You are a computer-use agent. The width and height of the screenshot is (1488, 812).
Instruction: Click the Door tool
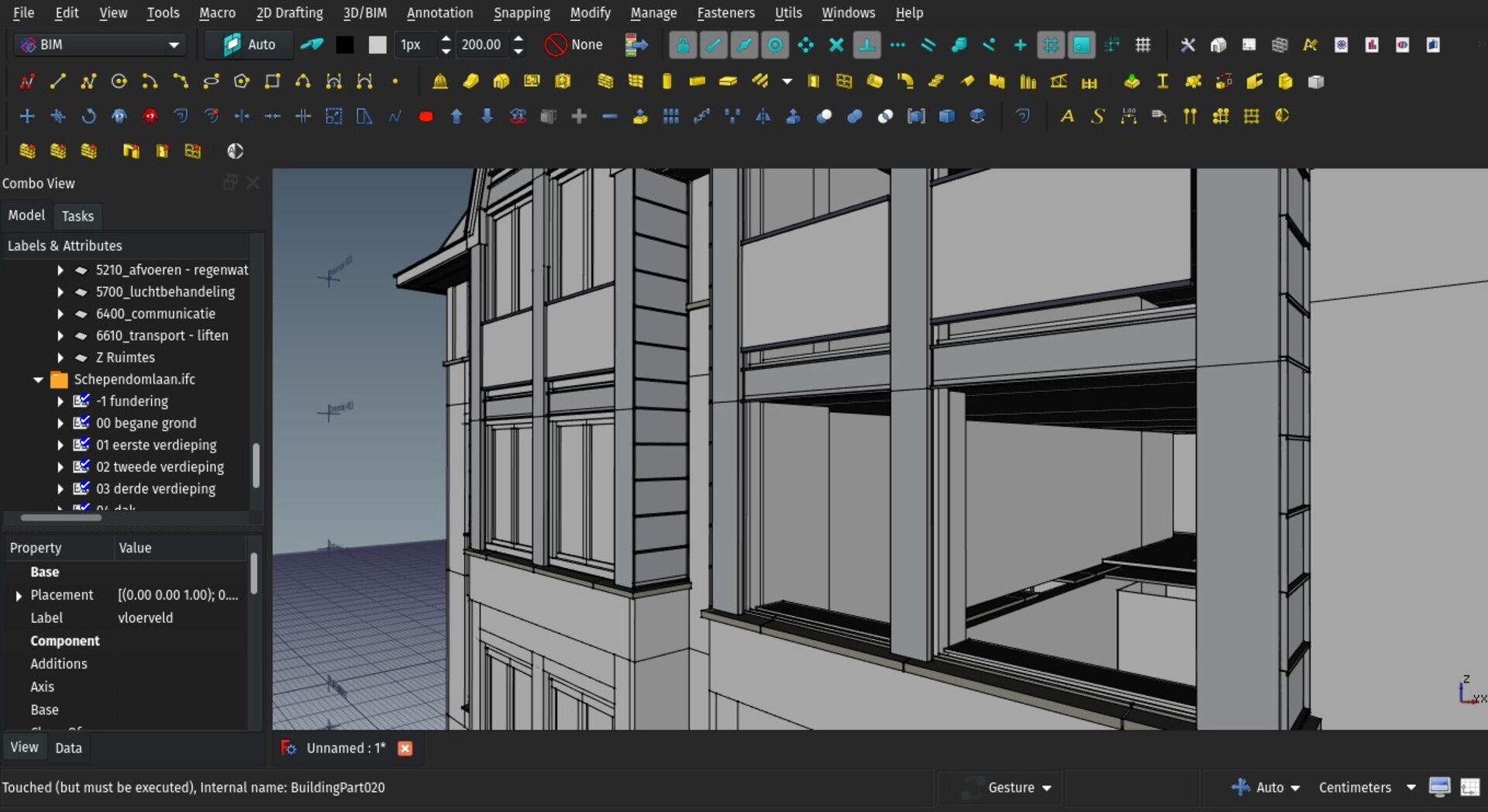tap(813, 81)
